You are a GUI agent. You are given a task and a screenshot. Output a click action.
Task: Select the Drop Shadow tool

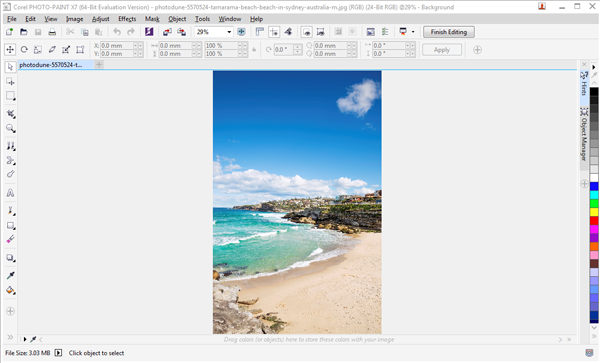pyautogui.click(x=10, y=258)
